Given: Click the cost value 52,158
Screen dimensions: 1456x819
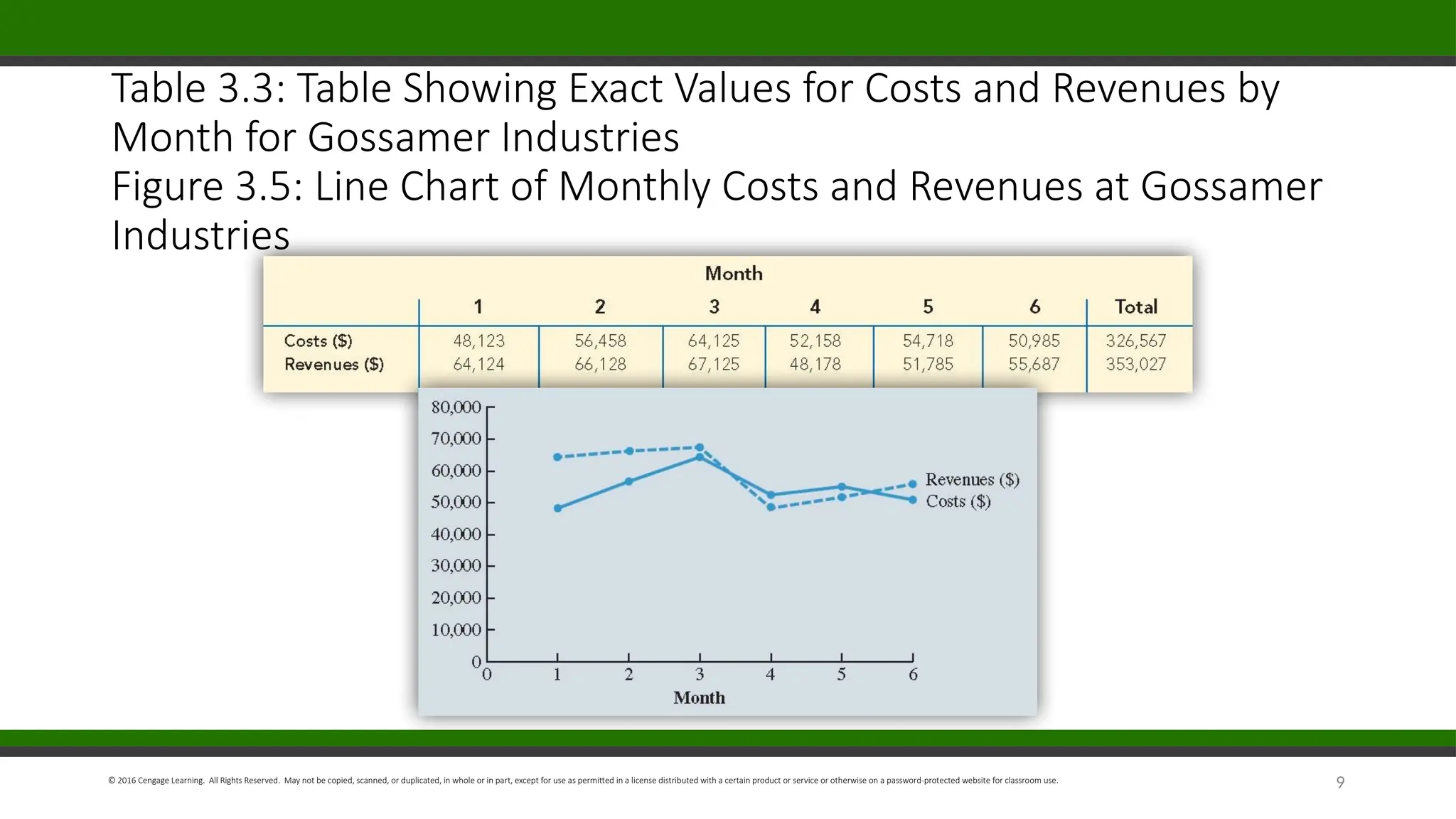Looking at the screenshot, I should [815, 341].
